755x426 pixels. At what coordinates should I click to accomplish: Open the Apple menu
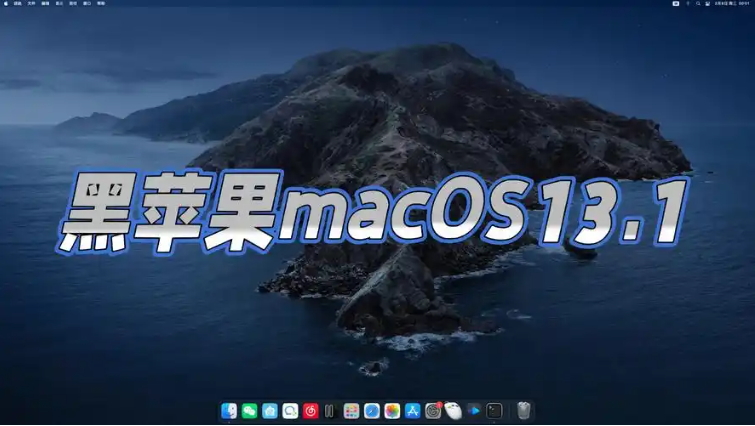coord(6,3)
